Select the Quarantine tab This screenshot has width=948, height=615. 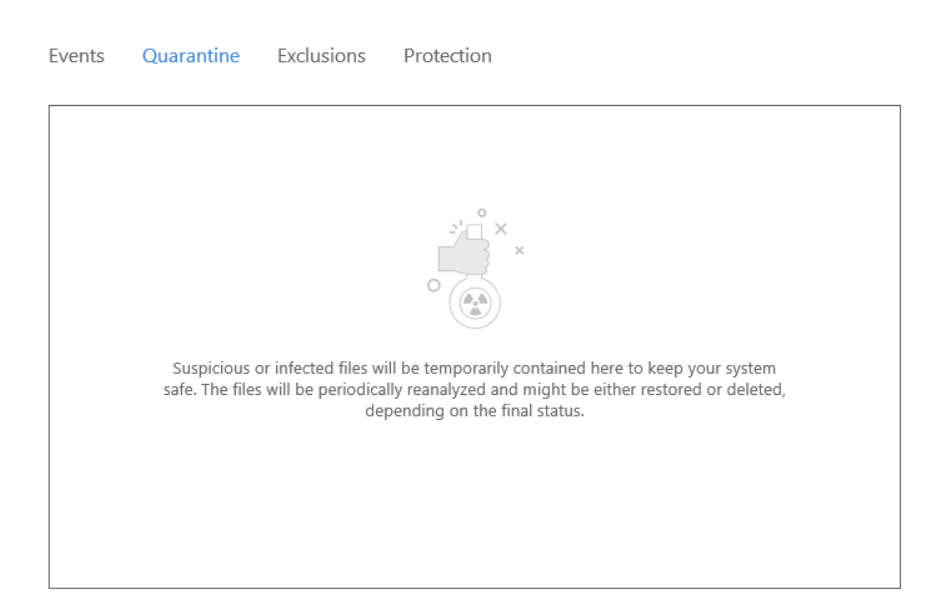pos(190,56)
